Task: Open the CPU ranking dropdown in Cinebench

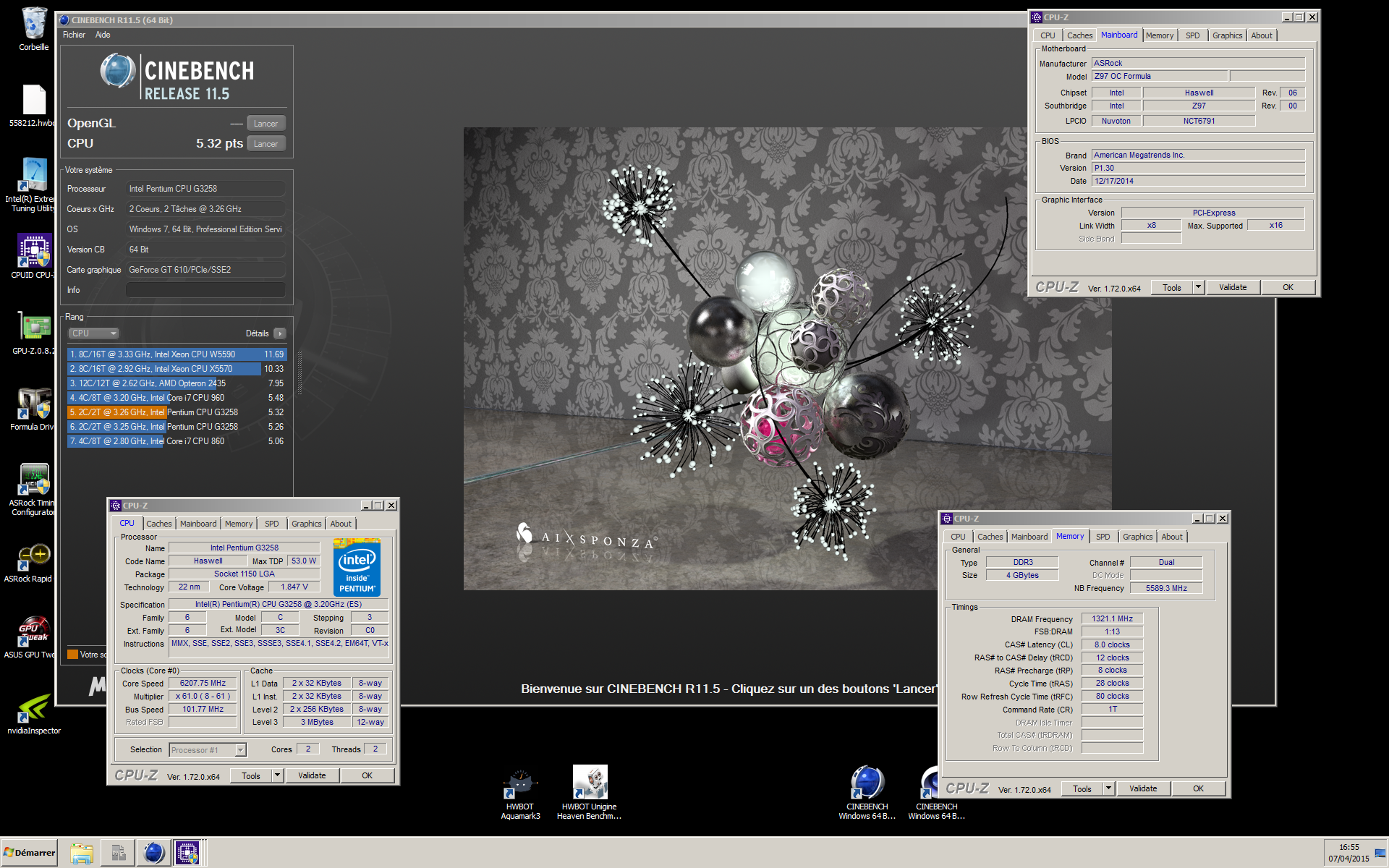Action: (x=94, y=333)
